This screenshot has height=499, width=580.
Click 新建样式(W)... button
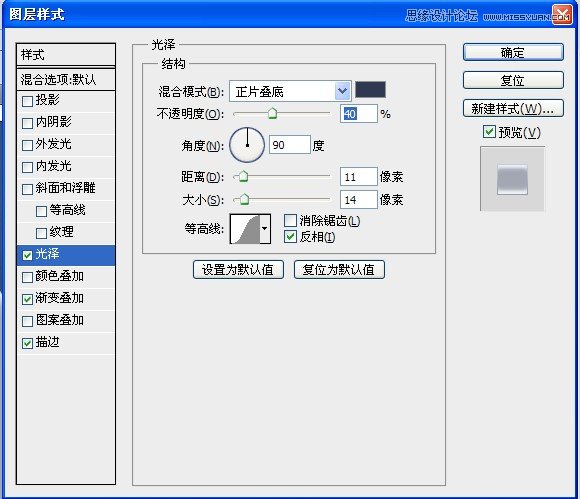tap(513, 108)
